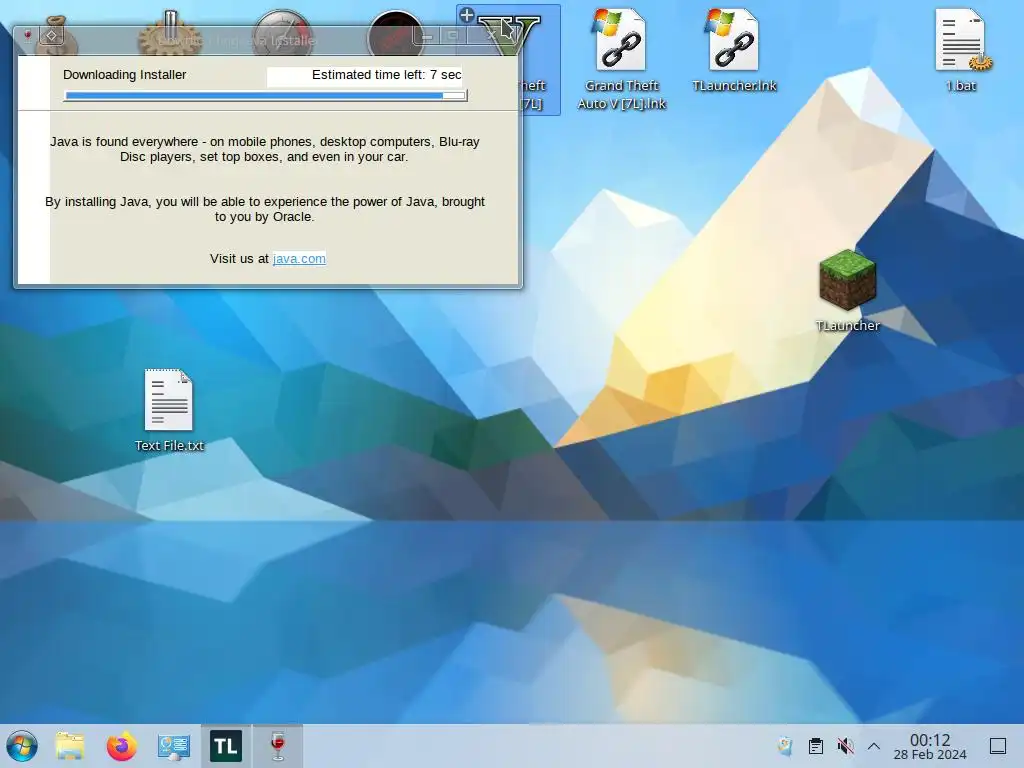Screen dimensions: 1024x768
Task: Click the "Estimated time left: 7 sec" text
Action: click(x=387, y=75)
